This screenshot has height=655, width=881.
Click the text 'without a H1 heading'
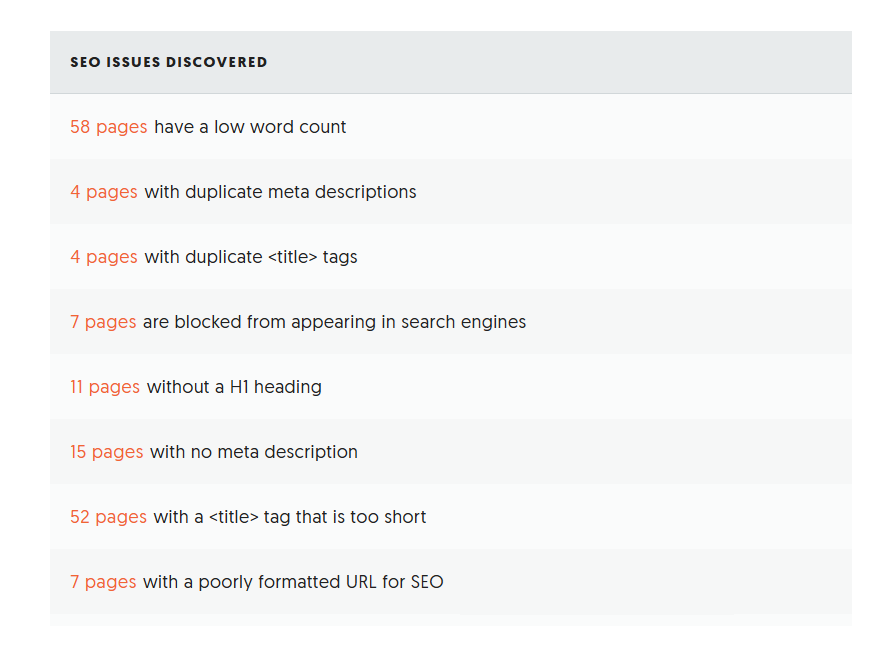[x=235, y=387]
